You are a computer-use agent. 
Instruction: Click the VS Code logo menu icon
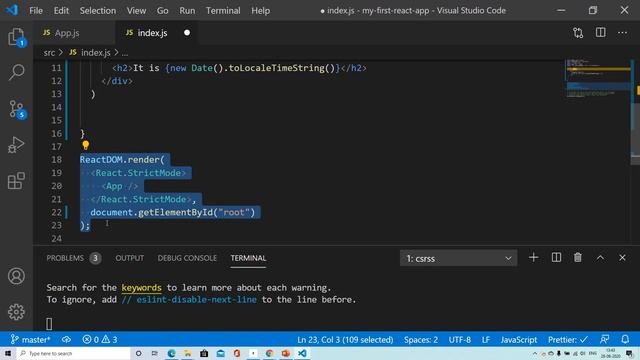[x=12, y=10]
